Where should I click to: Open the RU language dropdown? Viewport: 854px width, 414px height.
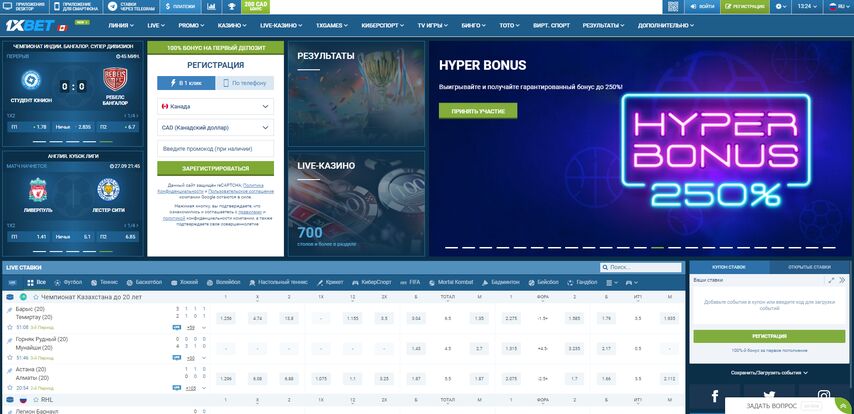coord(837,7)
